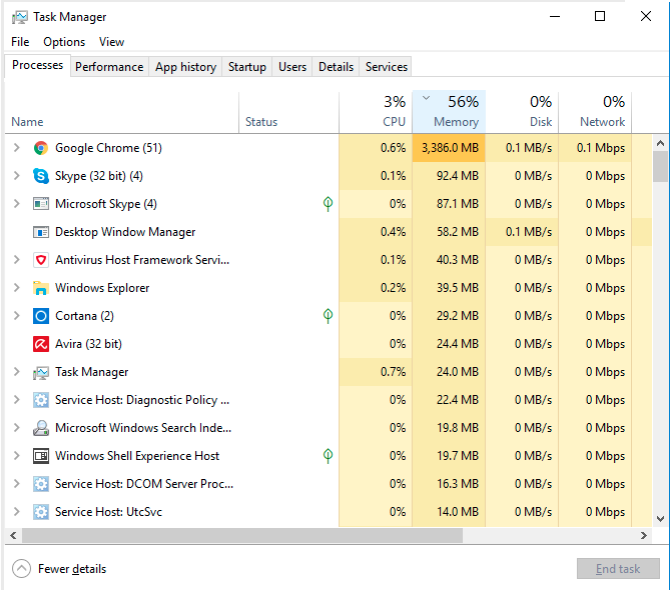
Task: Click the Windows Shell Experience Host icon
Action: (41, 456)
